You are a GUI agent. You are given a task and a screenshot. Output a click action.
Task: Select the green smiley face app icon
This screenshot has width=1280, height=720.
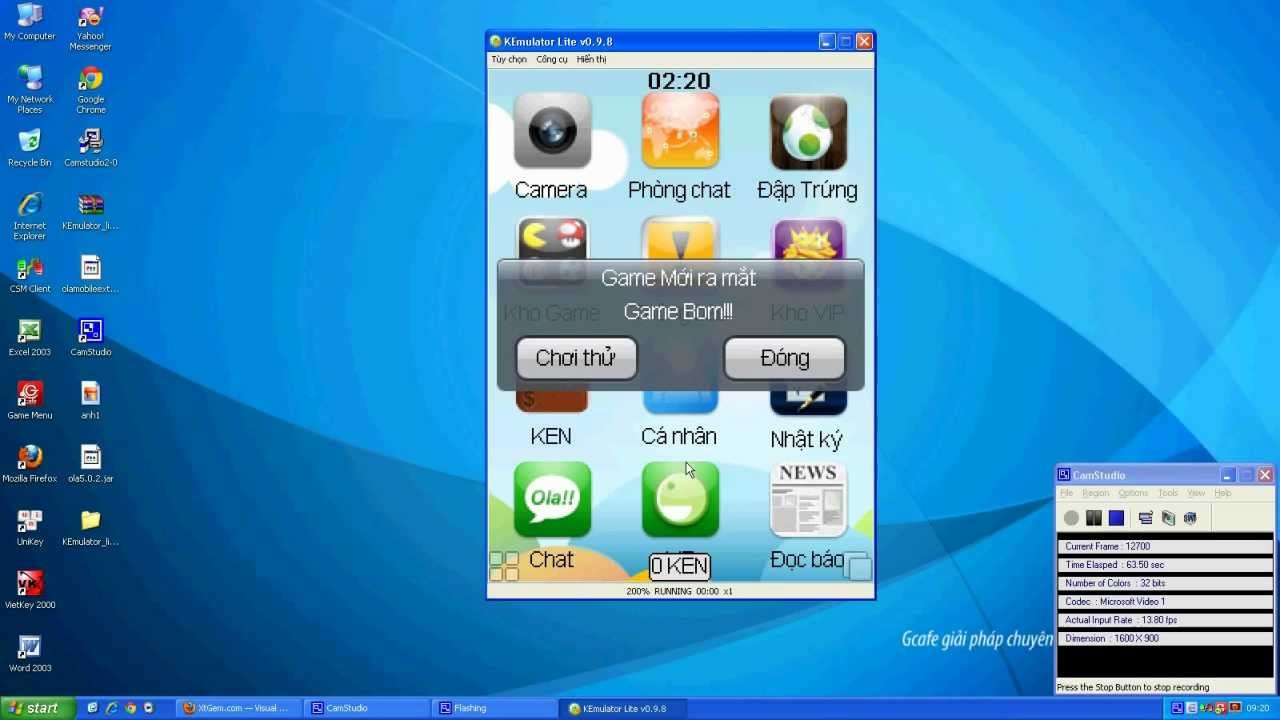(x=680, y=500)
